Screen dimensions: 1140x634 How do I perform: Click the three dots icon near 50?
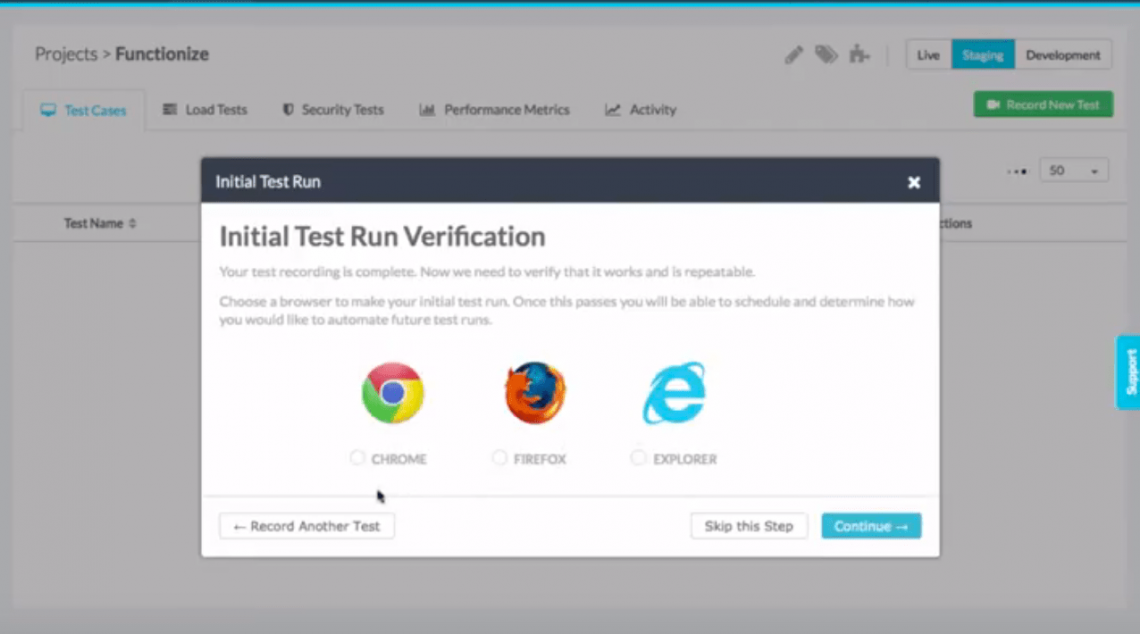(x=1017, y=172)
